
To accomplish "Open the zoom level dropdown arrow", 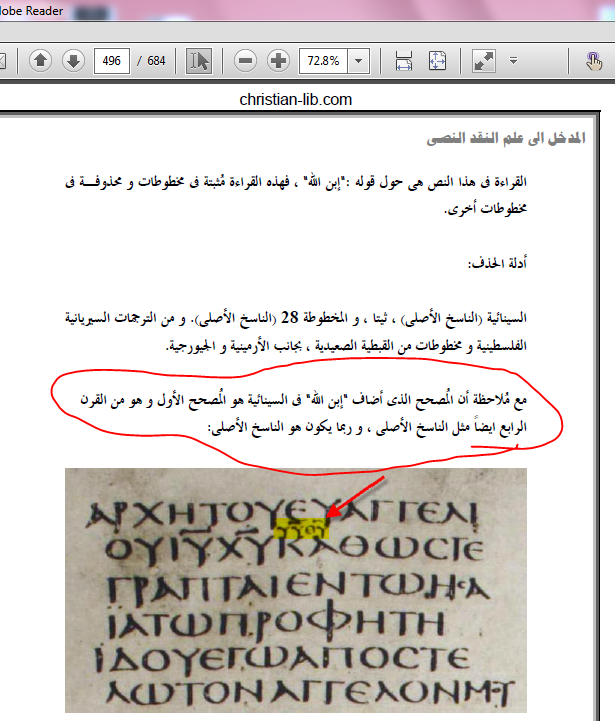I will [359, 61].
